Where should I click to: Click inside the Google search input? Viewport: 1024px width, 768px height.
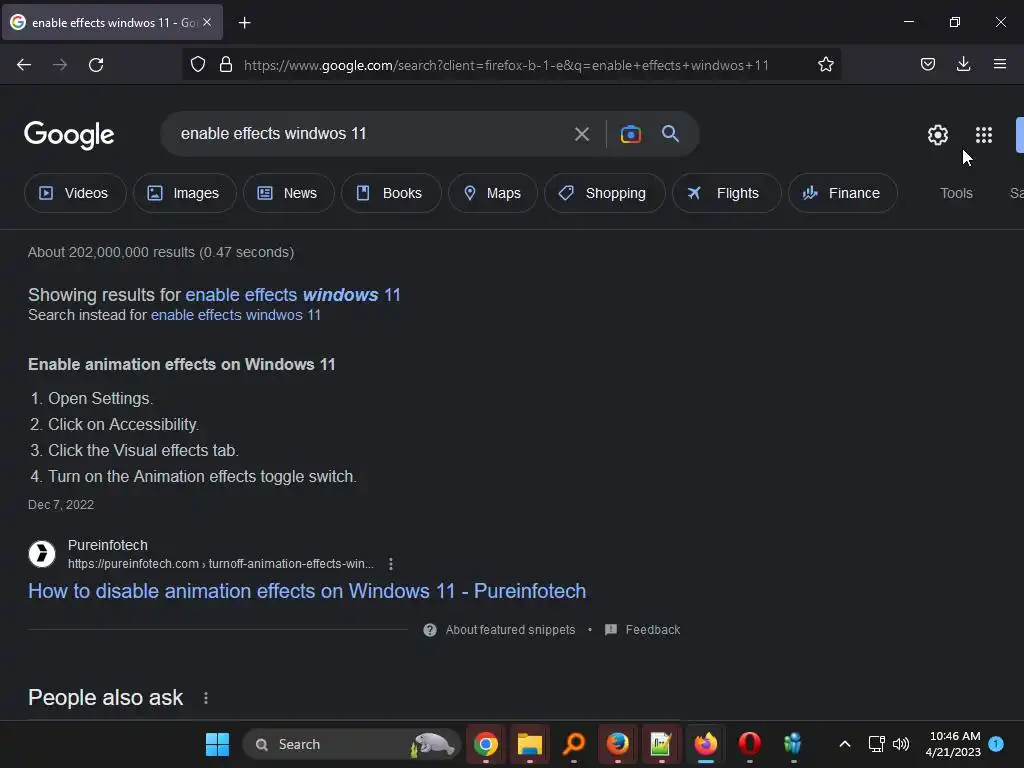(372, 134)
